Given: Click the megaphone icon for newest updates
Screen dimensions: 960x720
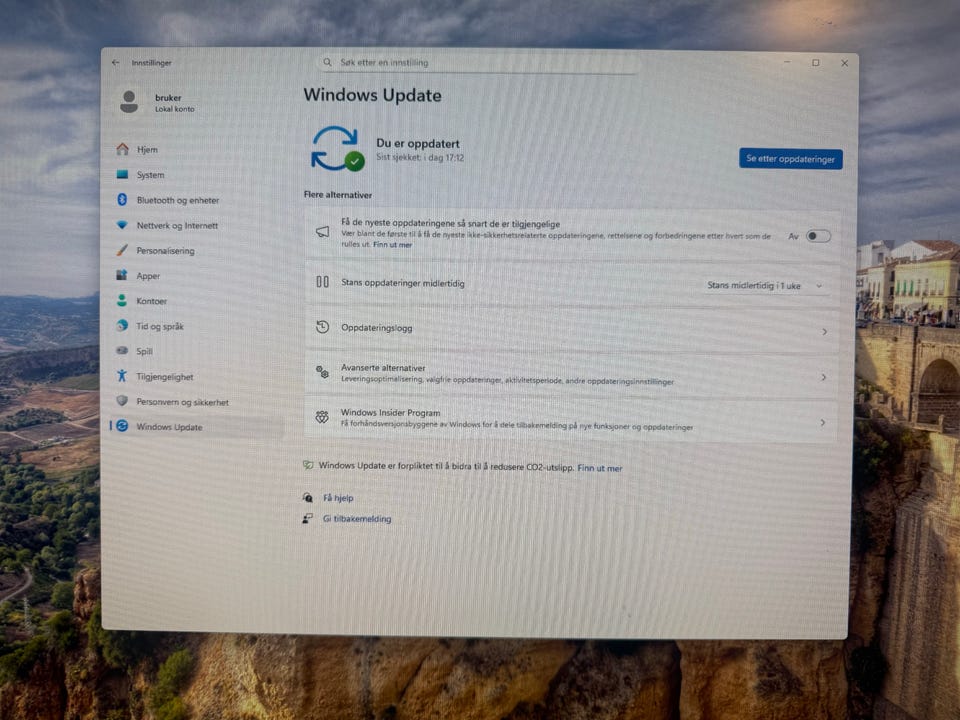Looking at the screenshot, I should pos(322,231).
